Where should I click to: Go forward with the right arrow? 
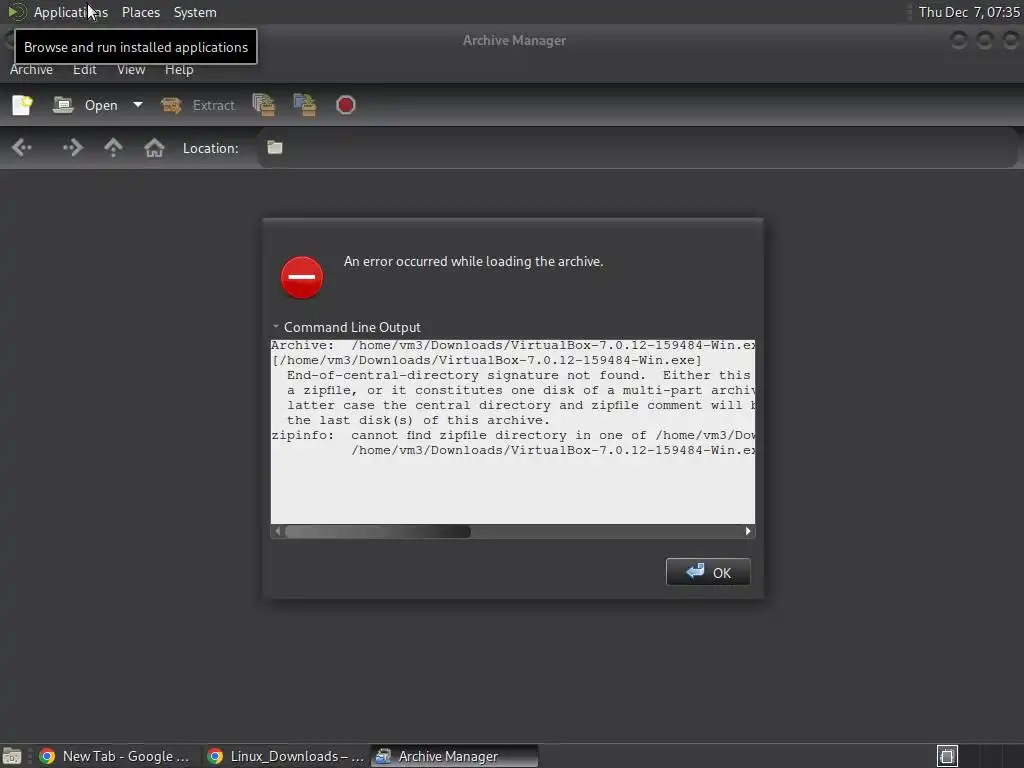pos(72,148)
